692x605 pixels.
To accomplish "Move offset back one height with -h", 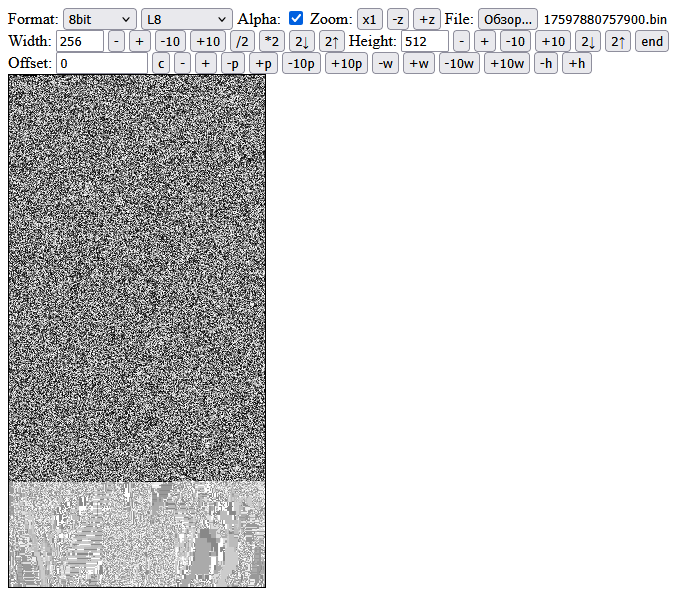I will coord(546,64).
